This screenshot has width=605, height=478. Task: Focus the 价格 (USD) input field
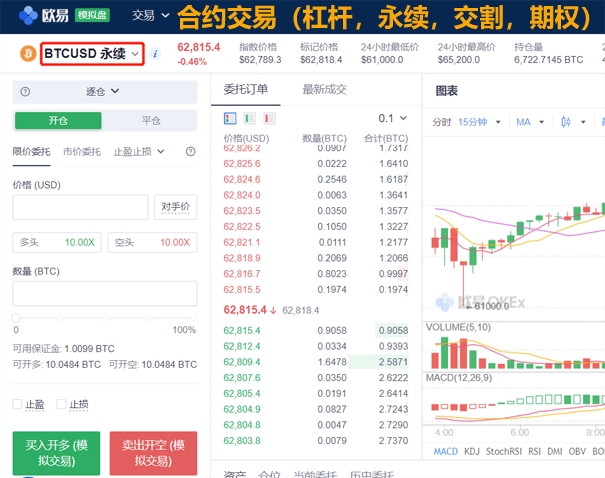tap(80, 207)
